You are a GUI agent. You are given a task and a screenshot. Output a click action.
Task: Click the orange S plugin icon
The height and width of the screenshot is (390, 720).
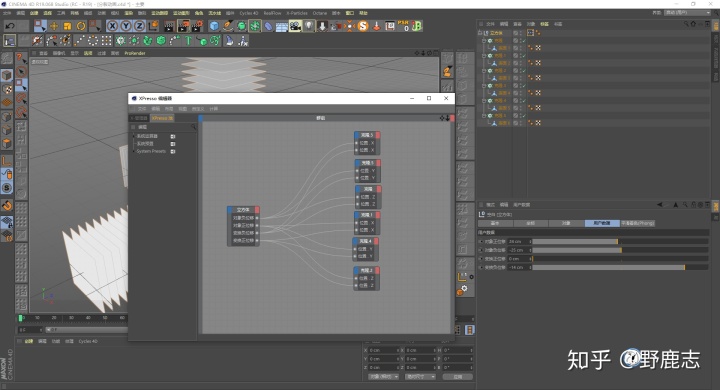pyautogui.click(x=363, y=26)
